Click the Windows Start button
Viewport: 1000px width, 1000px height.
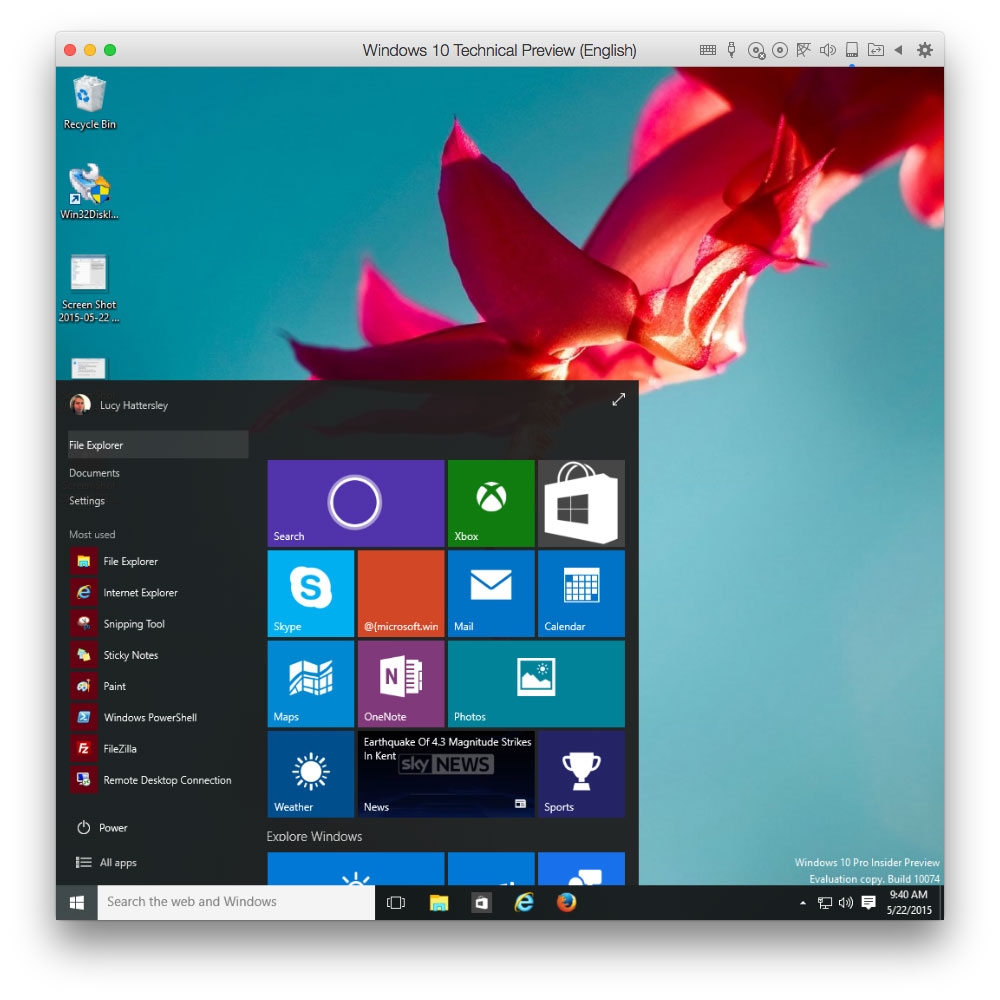tap(77, 902)
